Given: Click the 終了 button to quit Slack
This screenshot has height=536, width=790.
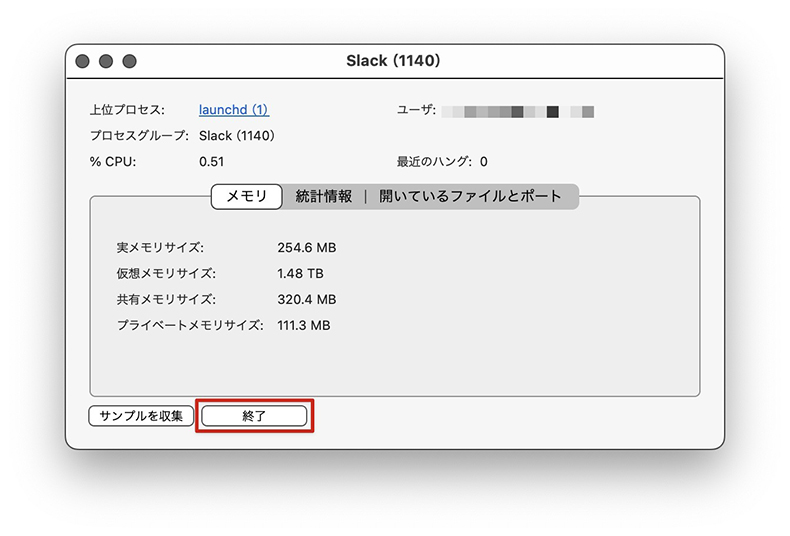Looking at the screenshot, I should 254,416.
